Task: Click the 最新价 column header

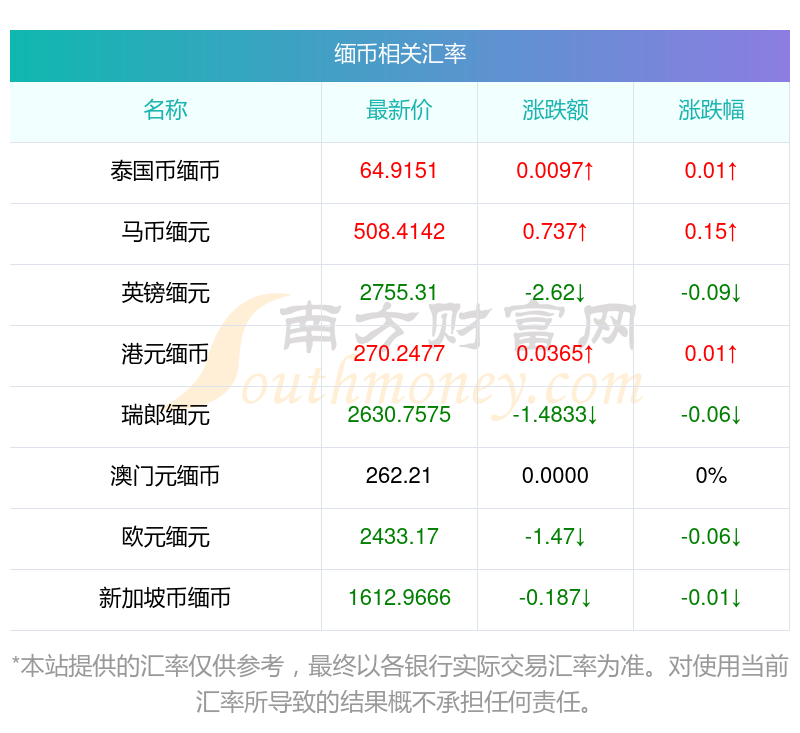Action: (x=398, y=111)
